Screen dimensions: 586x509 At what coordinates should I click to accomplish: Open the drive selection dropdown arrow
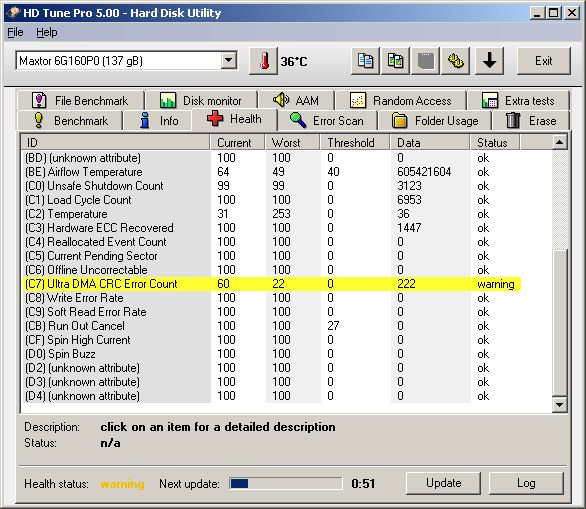(228, 61)
